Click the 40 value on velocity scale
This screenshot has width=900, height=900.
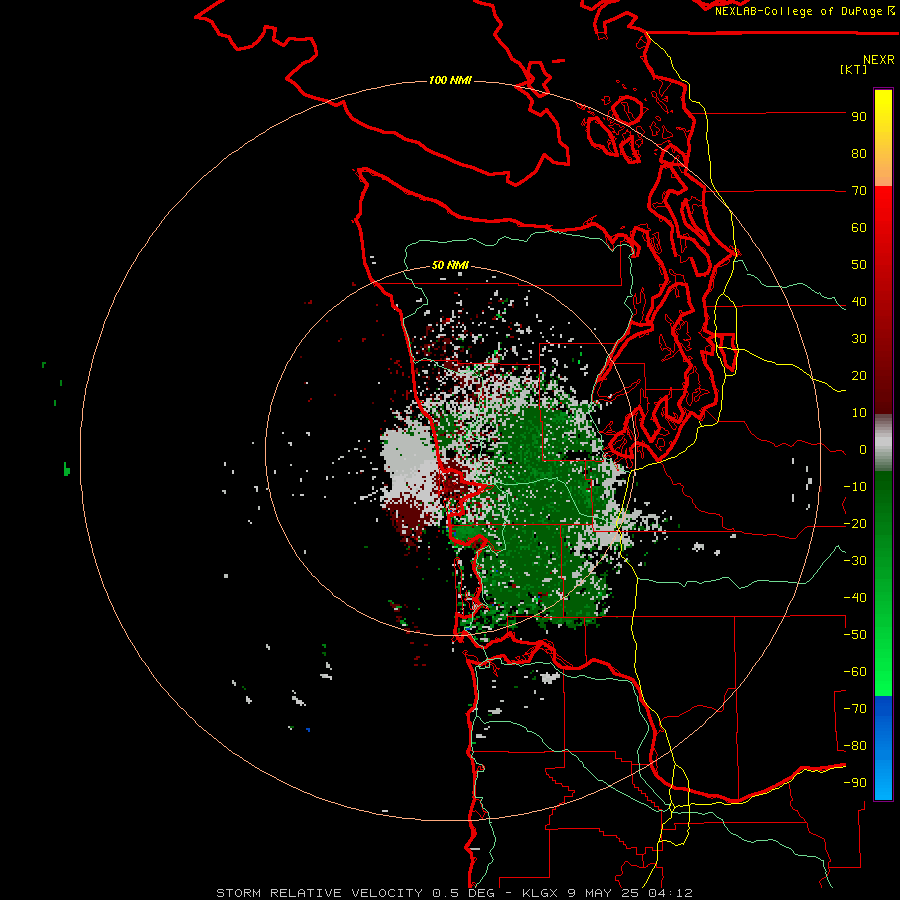[x=859, y=302]
